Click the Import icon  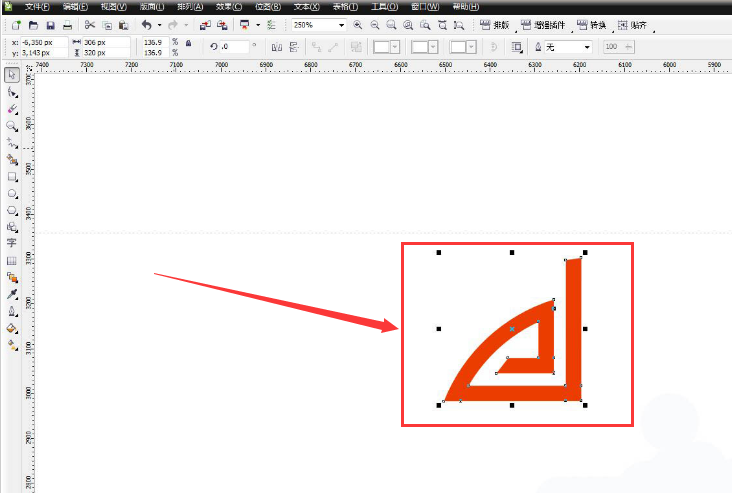pos(205,25)
